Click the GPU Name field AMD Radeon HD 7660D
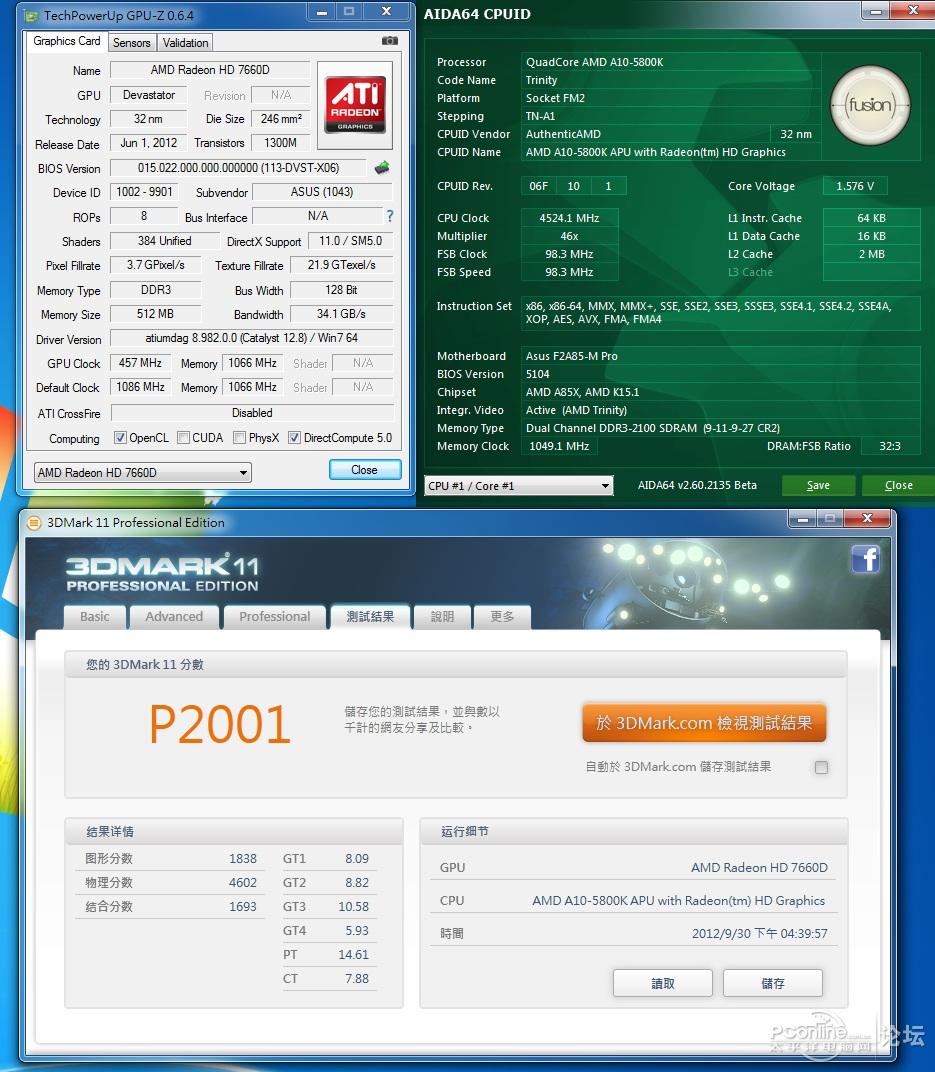The image size is (935, 1072). 210,70
